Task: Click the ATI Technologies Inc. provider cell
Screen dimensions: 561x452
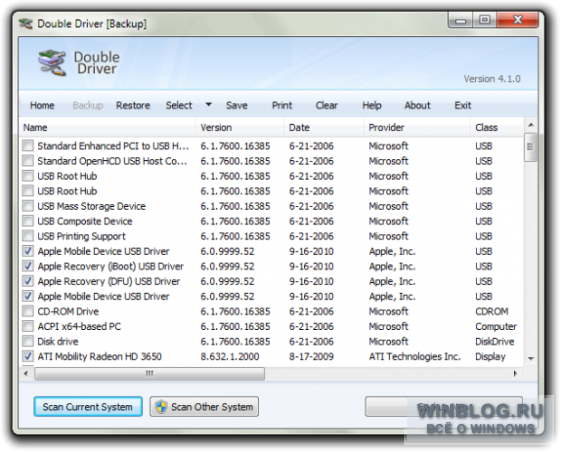Action: (415, 356)
